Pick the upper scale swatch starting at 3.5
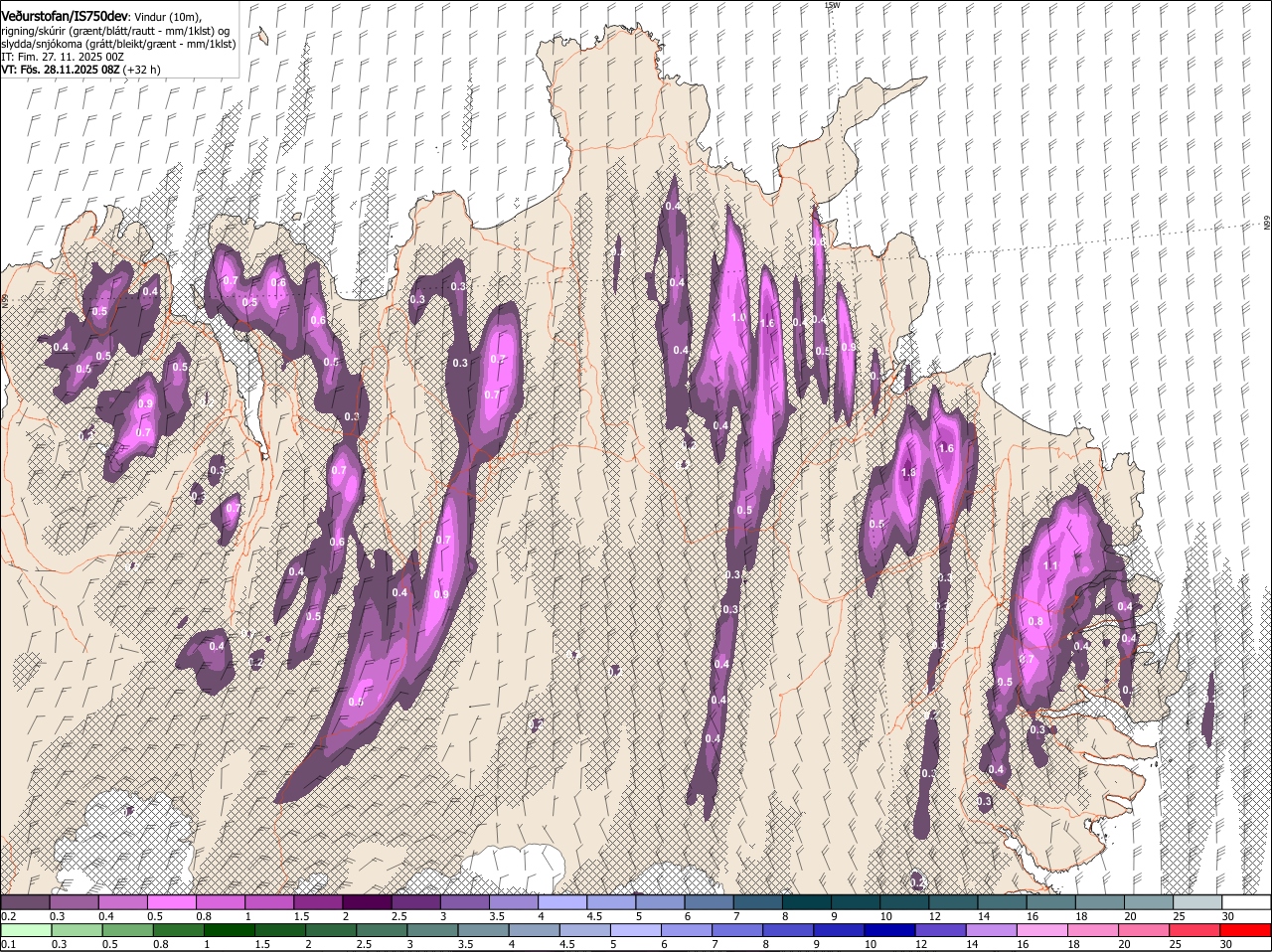Viewport: 1272px width, 952px height. pos(513,902)
